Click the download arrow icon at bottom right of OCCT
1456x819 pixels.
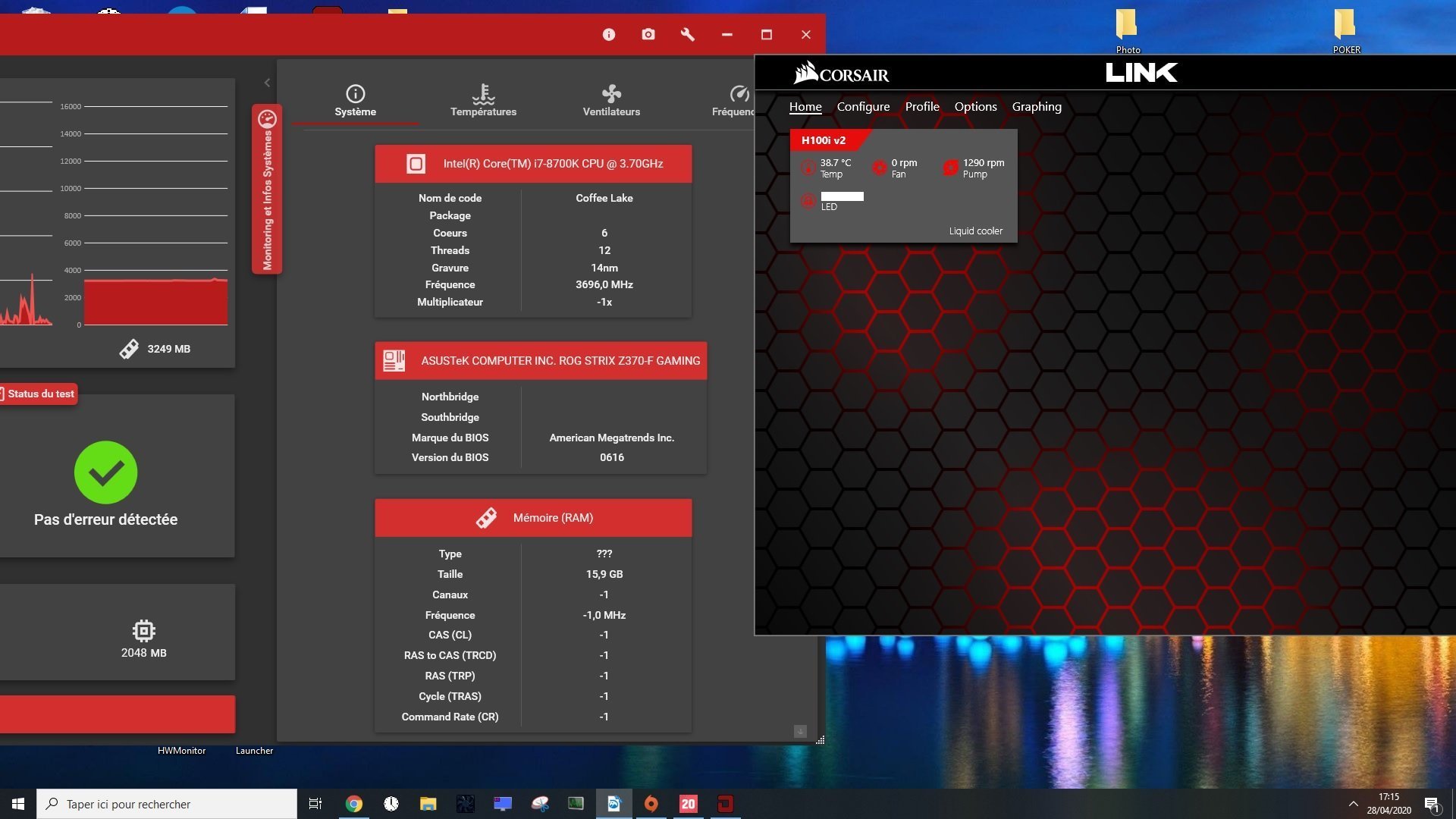[x=800, y=731]
